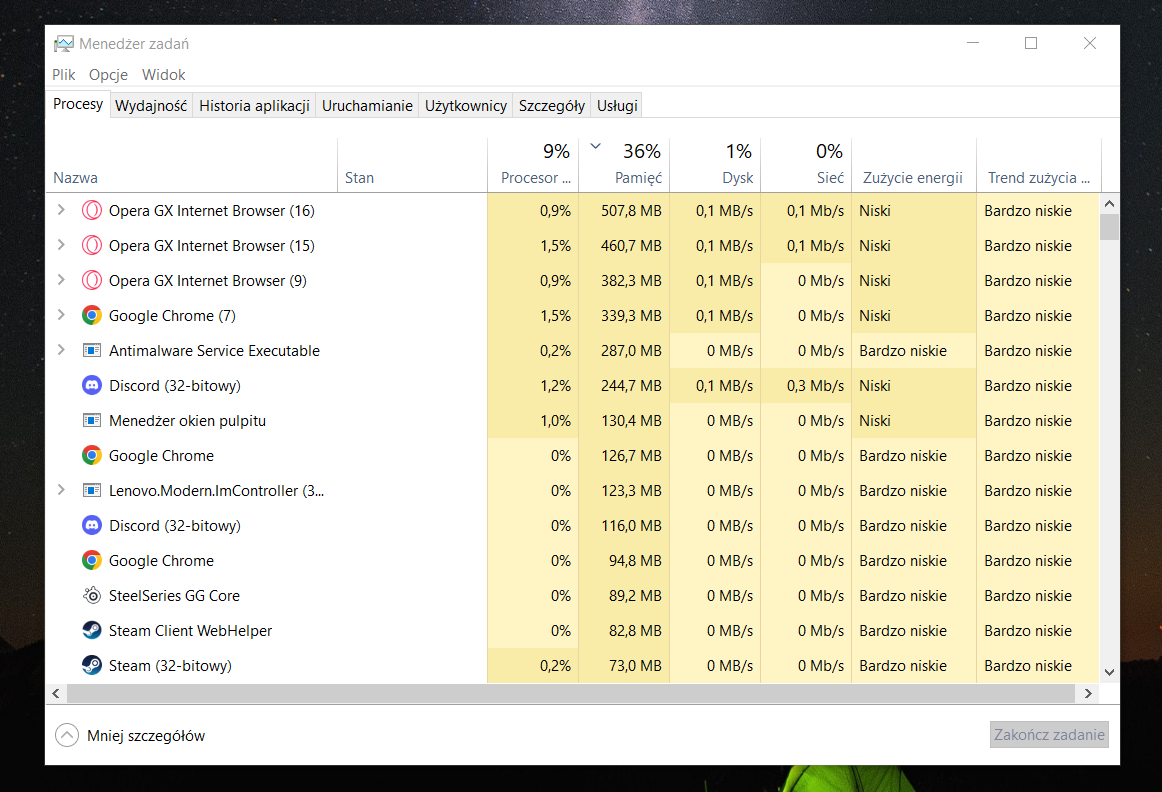Switch to the Szczegóły tab
The height and width of the screenshot is (792, 1162).
pos(551,105)
